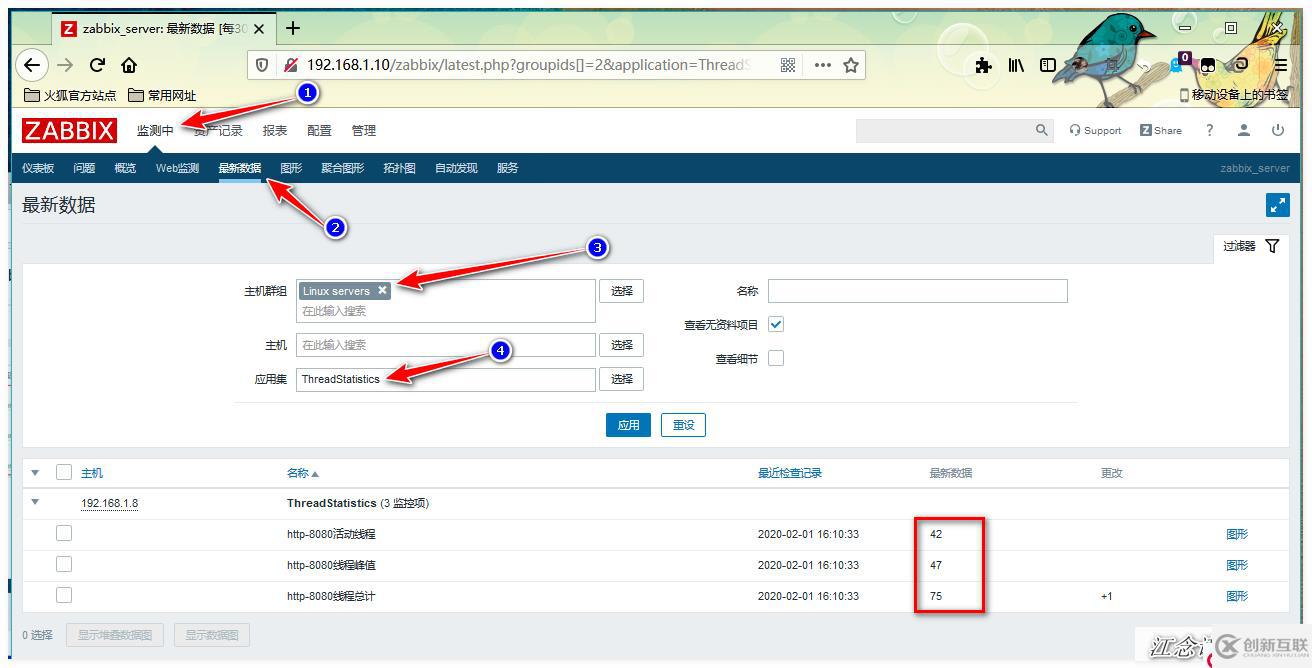Switch to the 问题 submenu
Screen dimensions: 1312x668
pyautogui.click(x=84, y=168)
